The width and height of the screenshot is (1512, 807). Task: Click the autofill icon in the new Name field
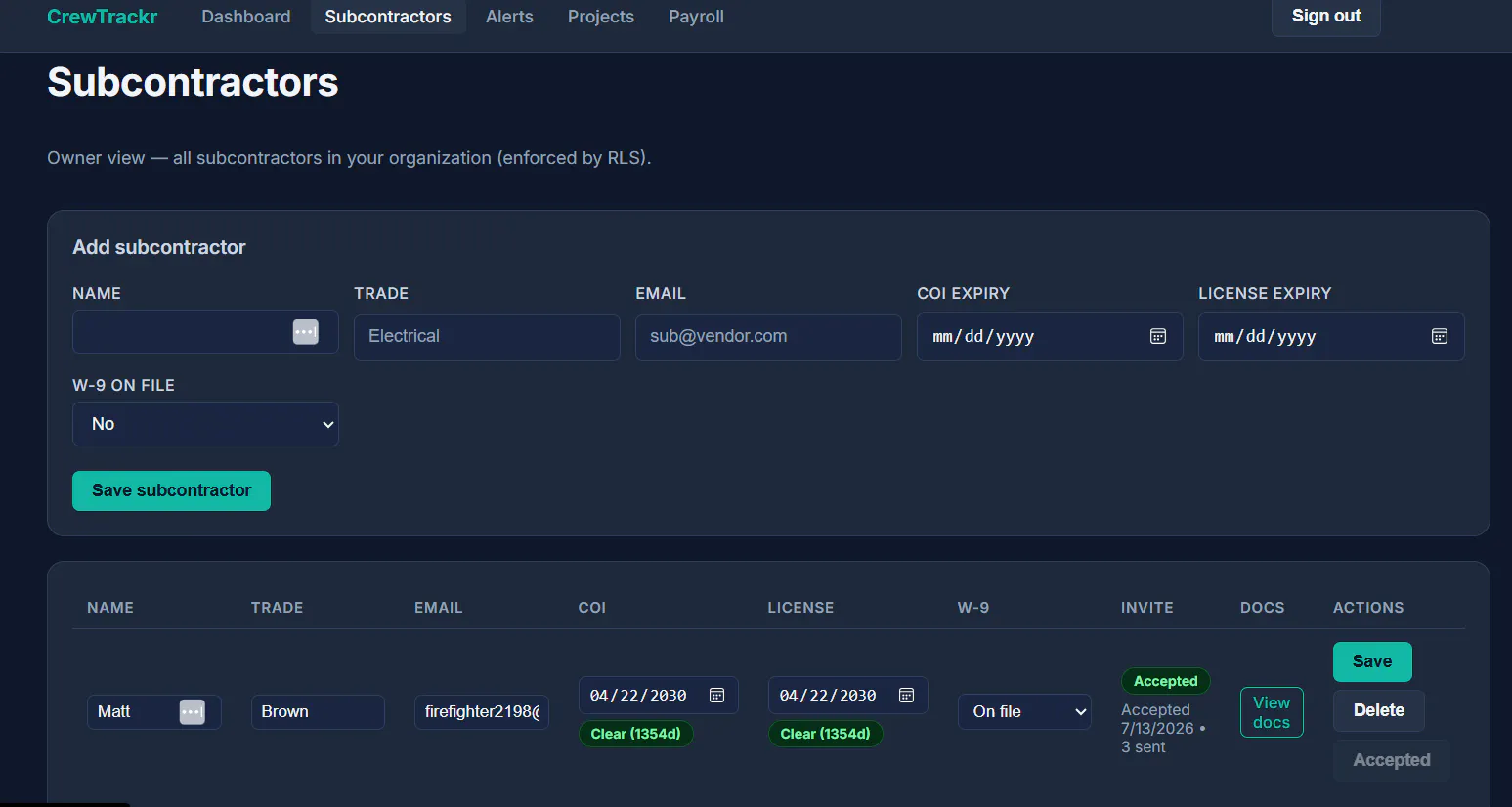coord(306,332)
